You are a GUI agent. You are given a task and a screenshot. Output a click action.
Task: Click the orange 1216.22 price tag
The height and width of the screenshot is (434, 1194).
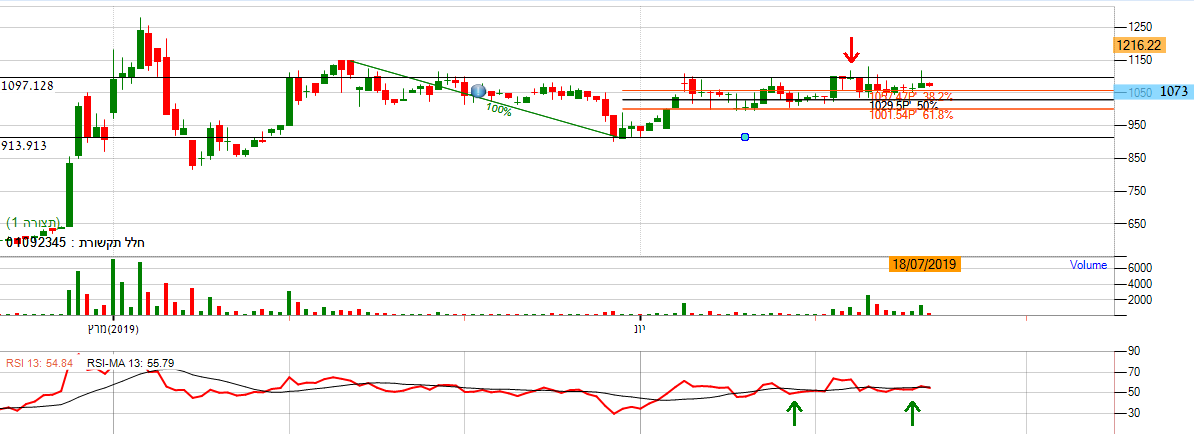pyautogui.click(x=1138, y=45)
